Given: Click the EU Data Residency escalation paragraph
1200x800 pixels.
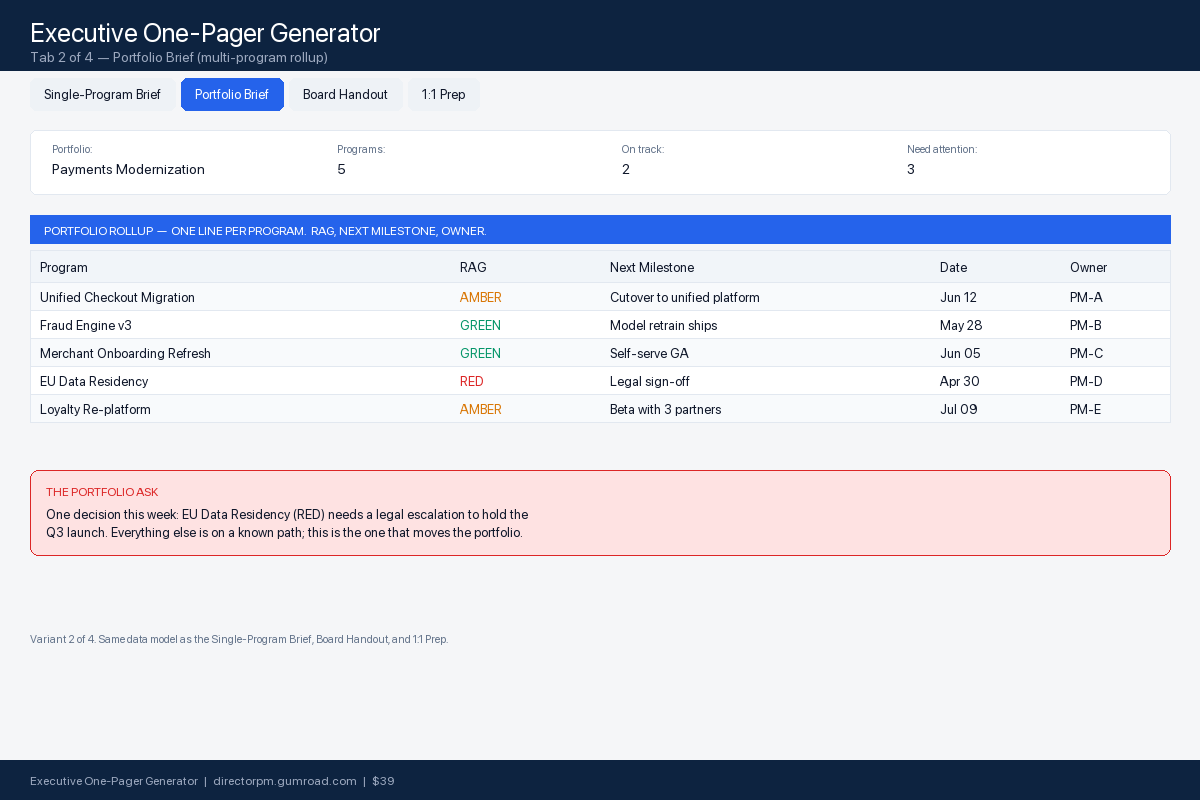Looking at the screenshot, I should pos(287,524).
